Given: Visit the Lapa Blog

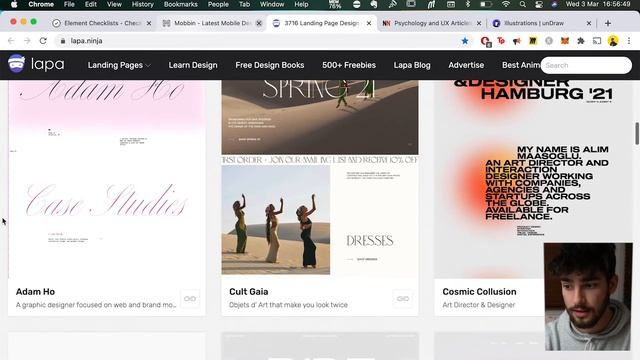Looking at the screenshot, I should click(412, 65).
